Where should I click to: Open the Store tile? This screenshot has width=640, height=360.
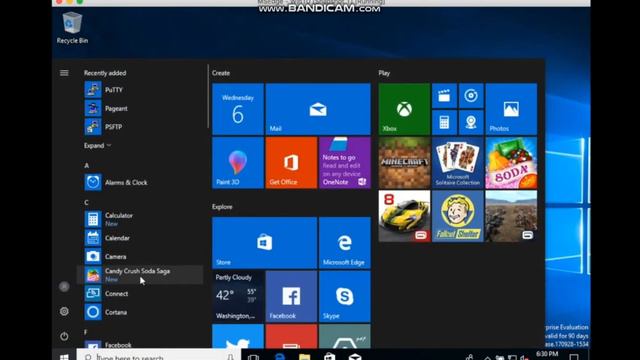coord(264,243)
